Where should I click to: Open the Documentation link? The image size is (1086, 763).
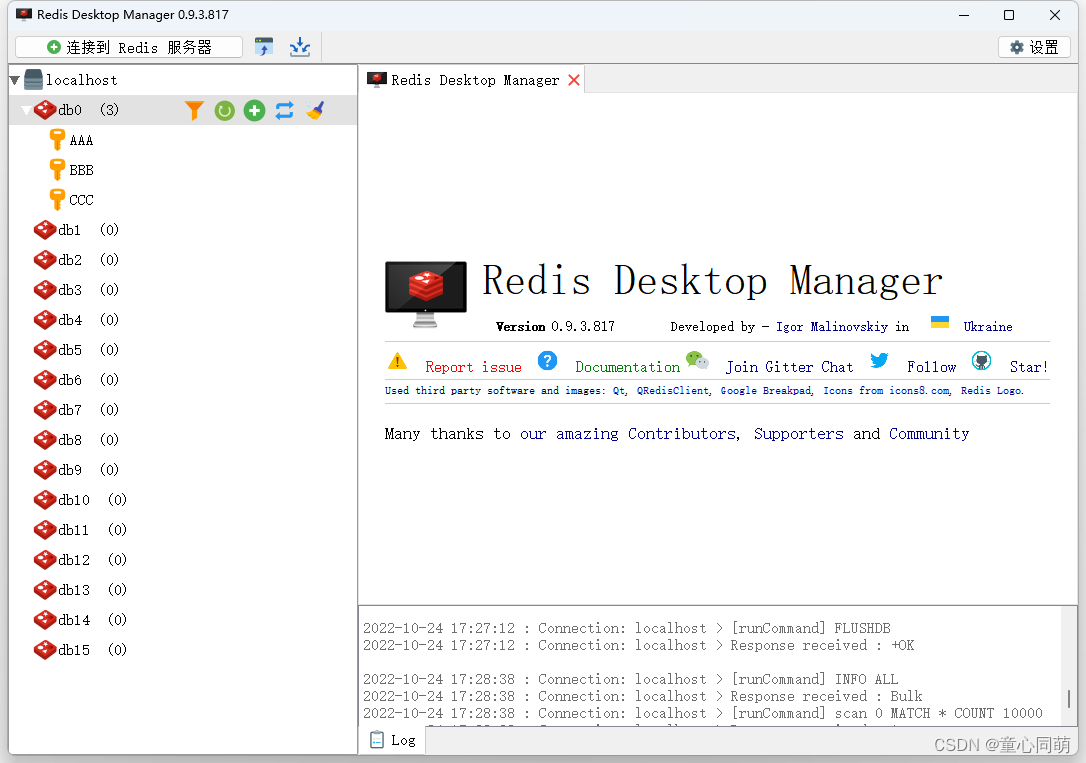point(627,367)
